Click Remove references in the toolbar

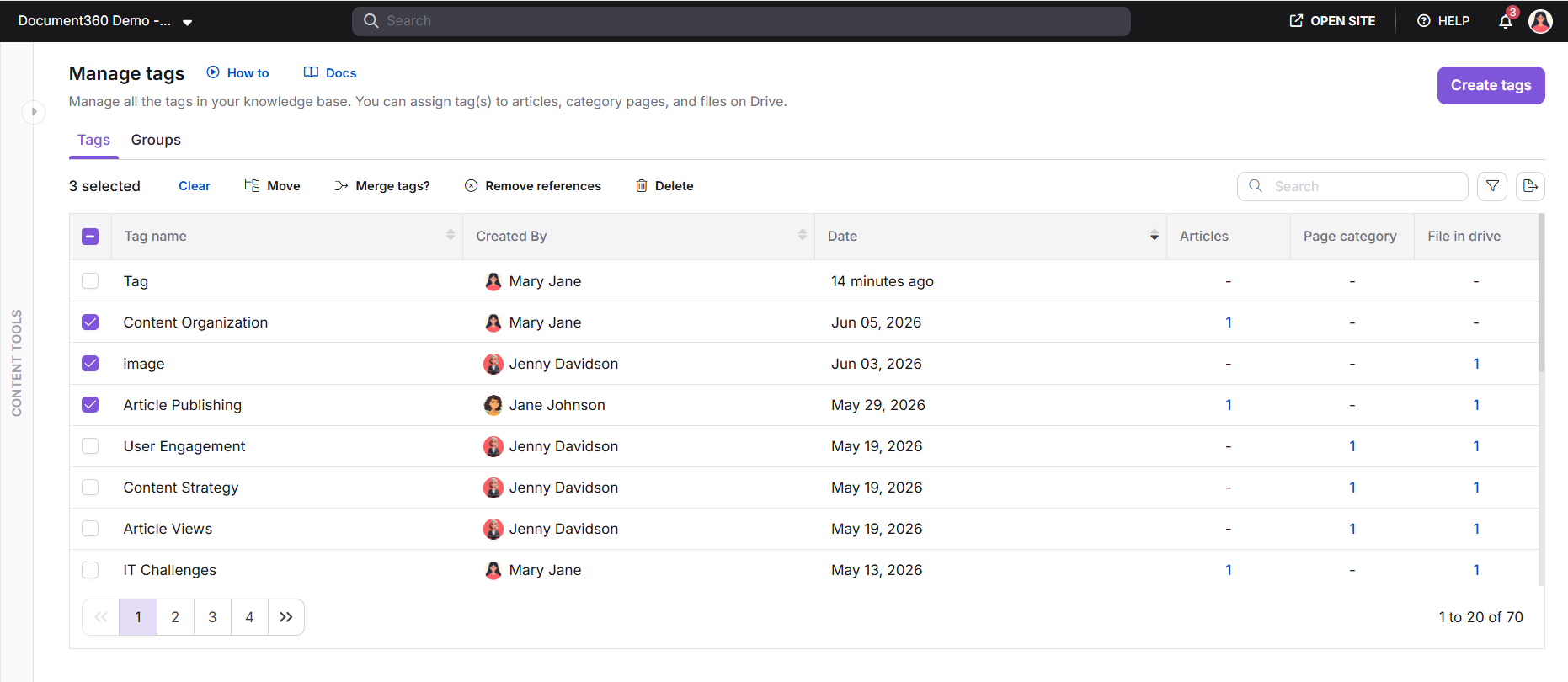tap(533, 186)
